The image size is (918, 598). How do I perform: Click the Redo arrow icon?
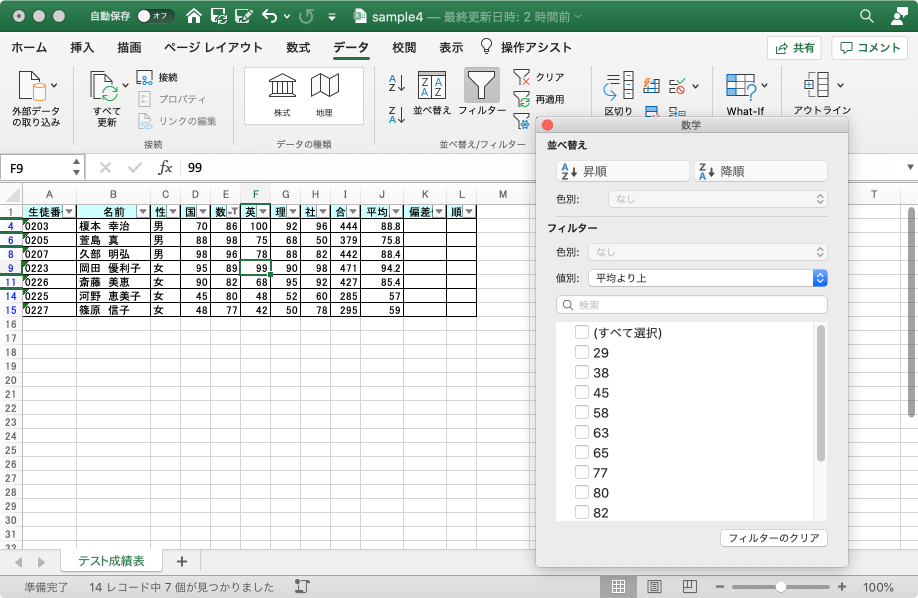(306, 16)
